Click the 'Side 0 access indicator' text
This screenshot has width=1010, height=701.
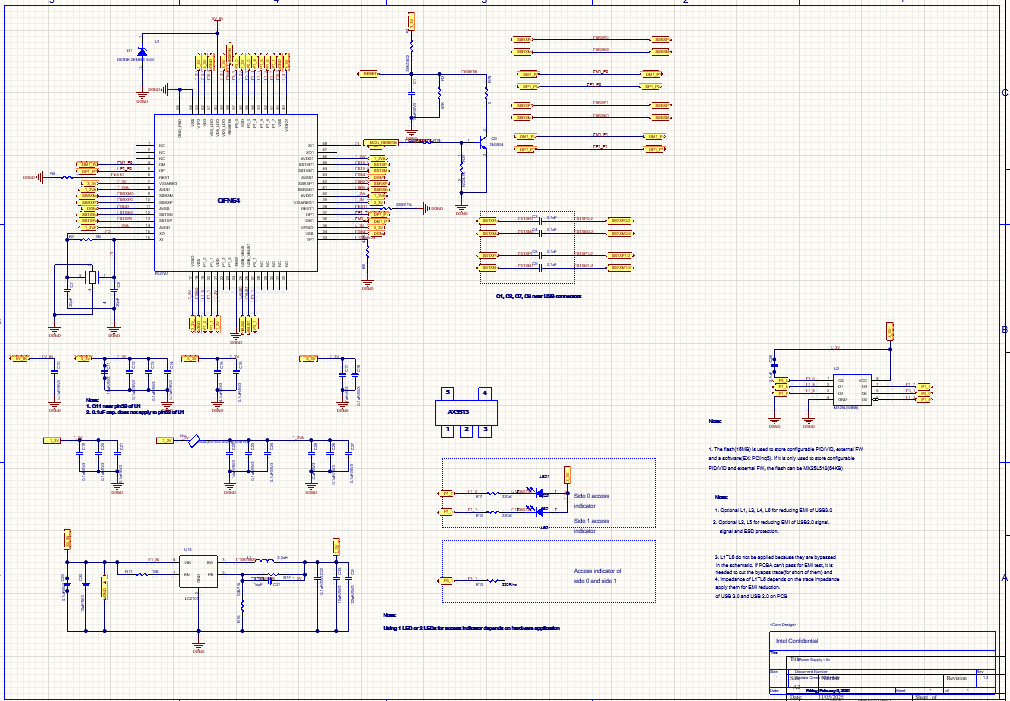(591, 501)
